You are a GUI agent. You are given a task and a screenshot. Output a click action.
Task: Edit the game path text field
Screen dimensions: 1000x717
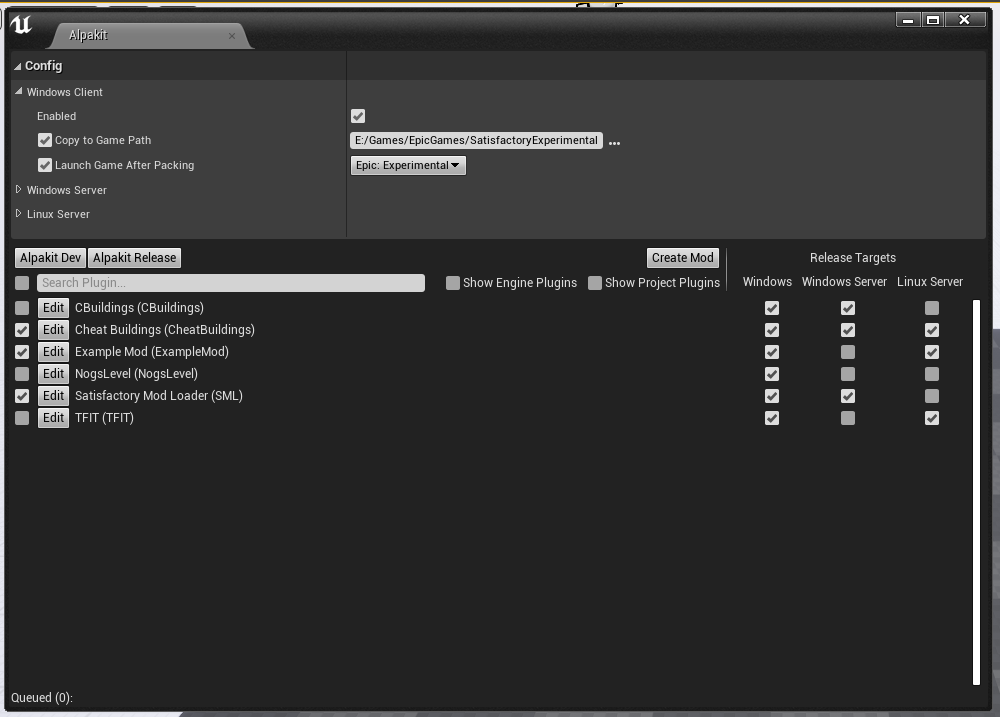point(476,140)
